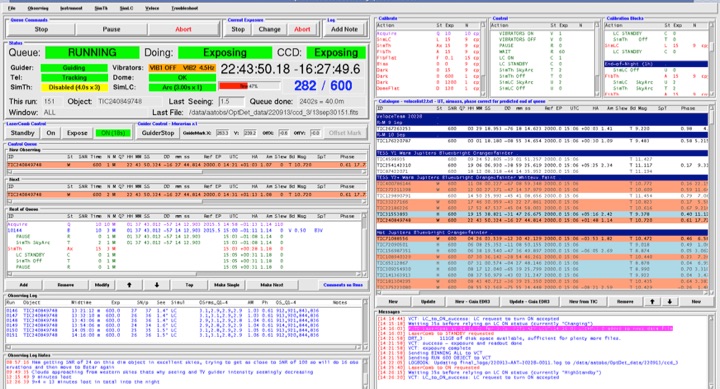
Task: Click the Last Seeing input field
Action: coord(231,101)
